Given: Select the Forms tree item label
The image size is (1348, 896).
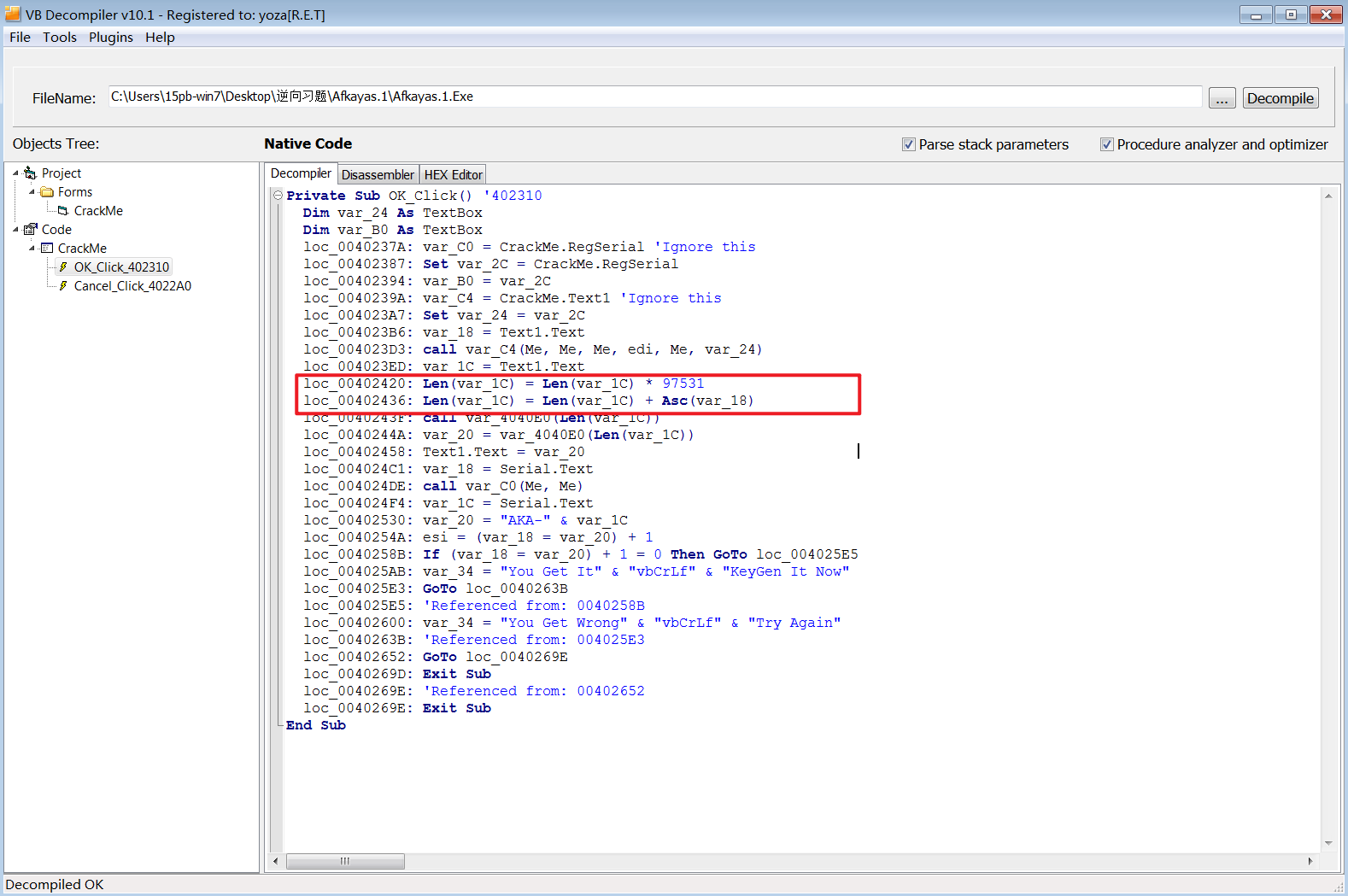Looking at the screenshot, I should [75, 192].
